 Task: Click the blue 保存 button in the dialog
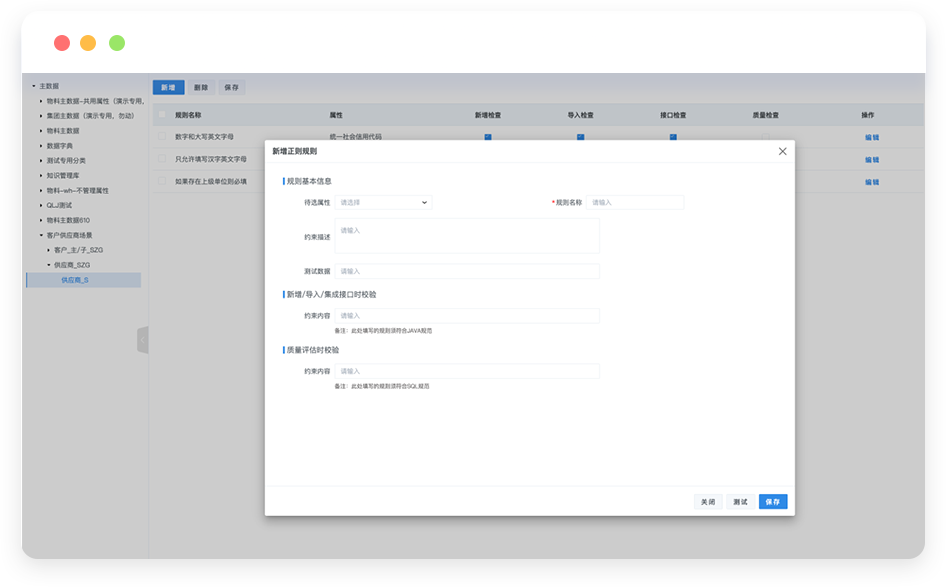point(772,502)
